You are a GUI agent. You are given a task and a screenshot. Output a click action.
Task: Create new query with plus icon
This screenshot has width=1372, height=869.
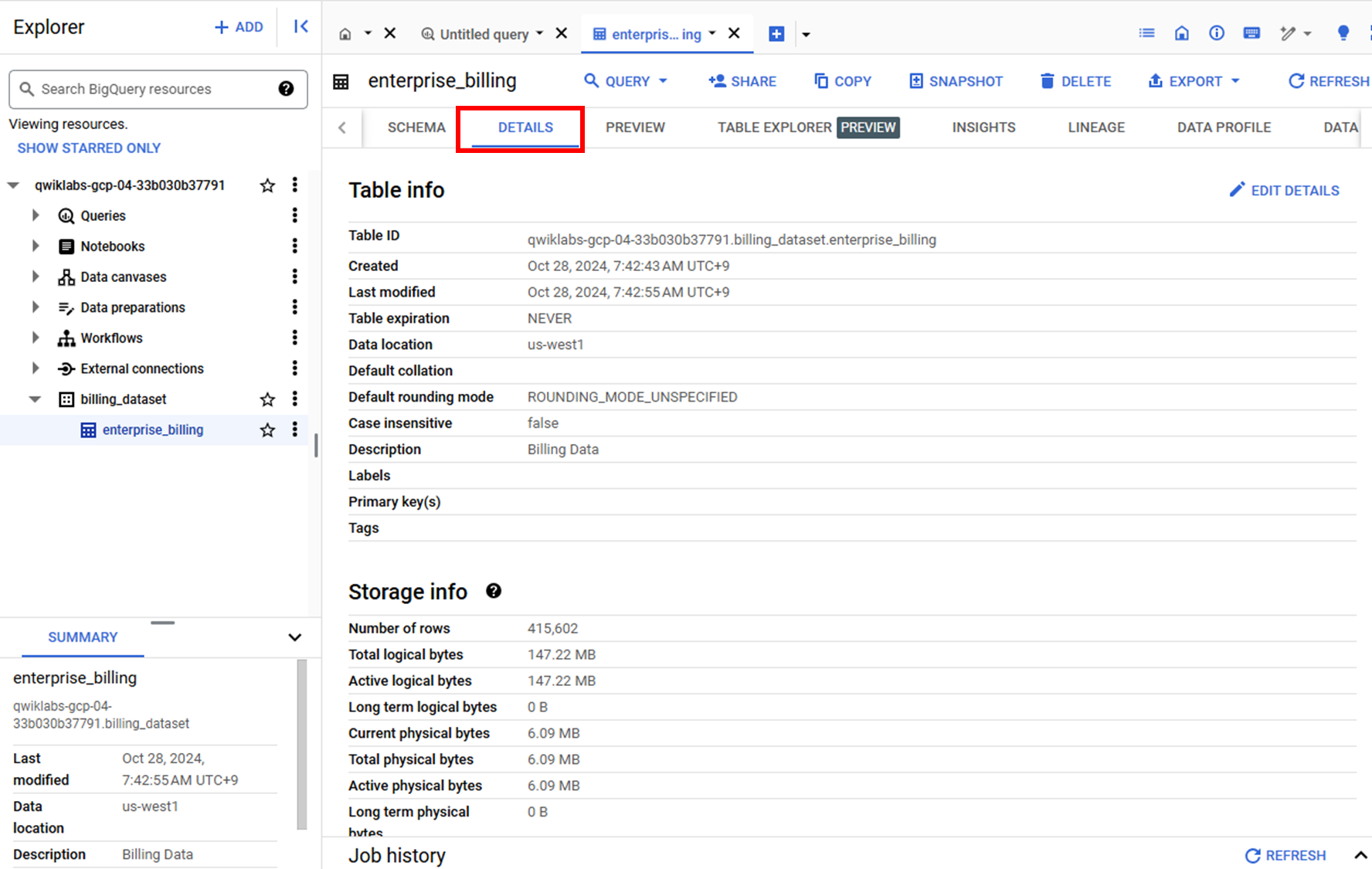(776, 34)
